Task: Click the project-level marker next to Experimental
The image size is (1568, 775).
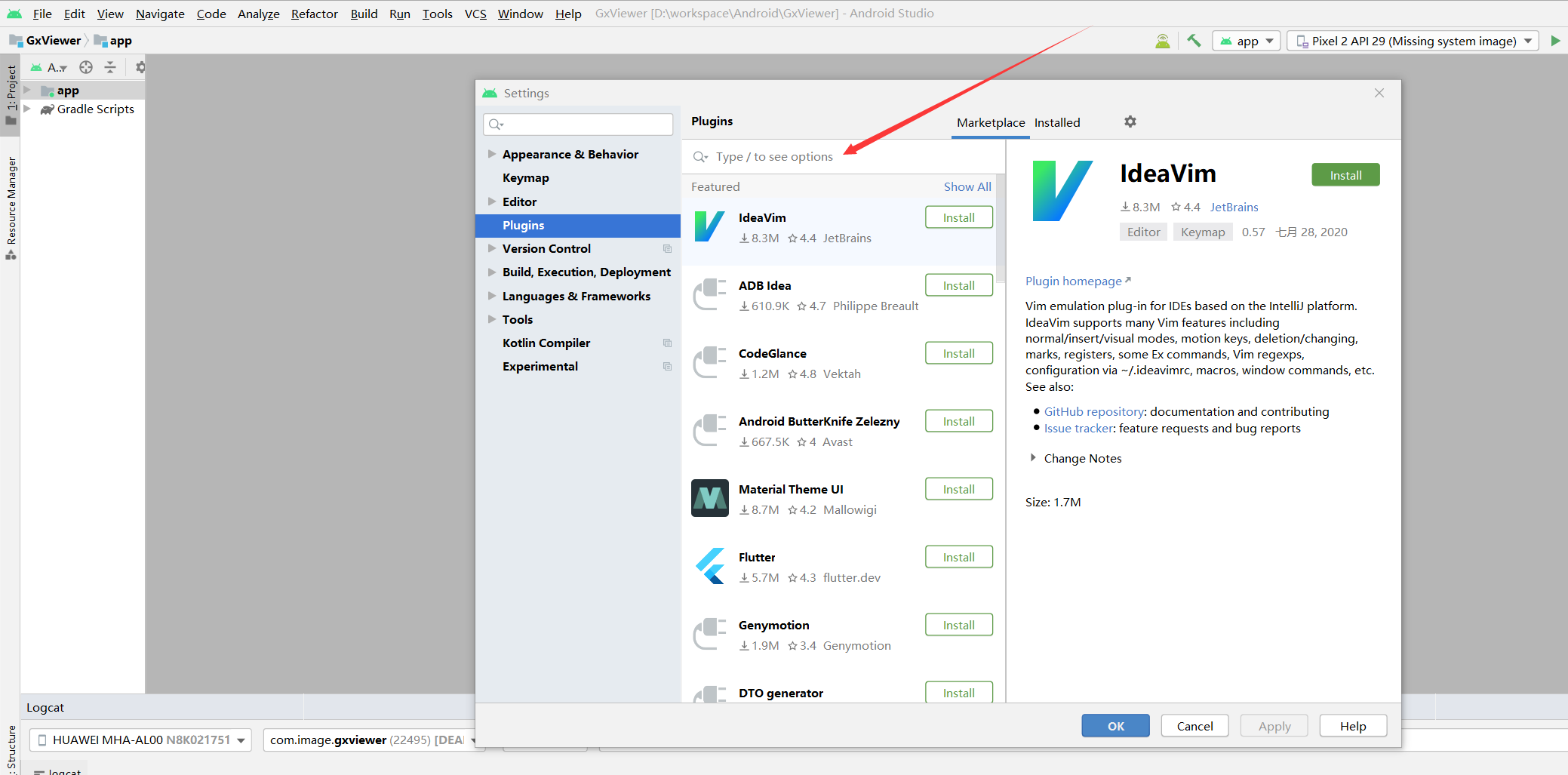Action: point(667,366)
